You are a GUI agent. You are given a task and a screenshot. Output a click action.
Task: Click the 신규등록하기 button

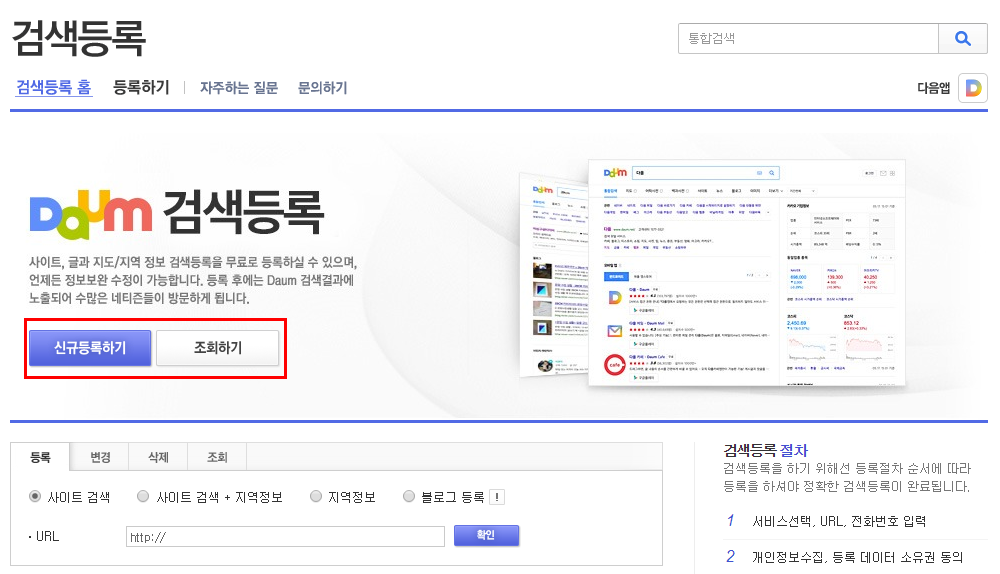[x=90, y=348]
